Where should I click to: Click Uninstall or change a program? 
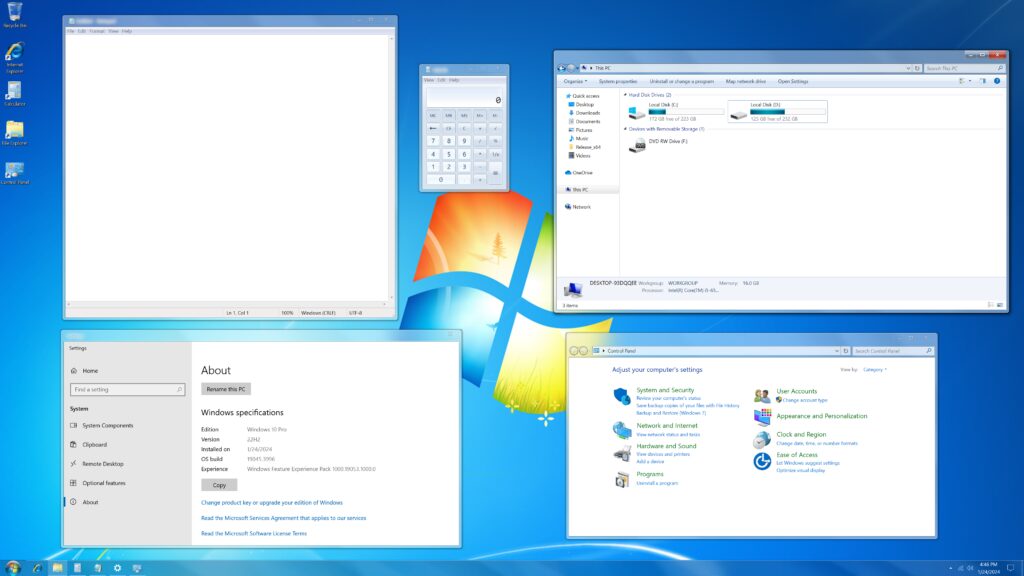point(681,82)
